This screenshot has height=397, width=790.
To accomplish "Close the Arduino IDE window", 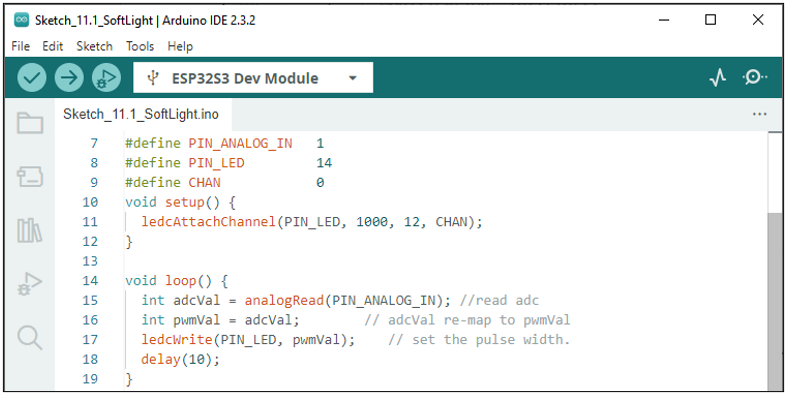I will tap(758, 20).
